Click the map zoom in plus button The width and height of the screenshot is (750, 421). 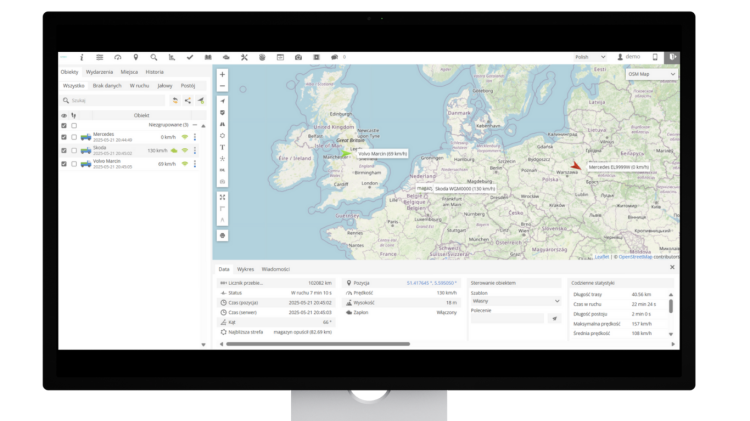(222, 74)
